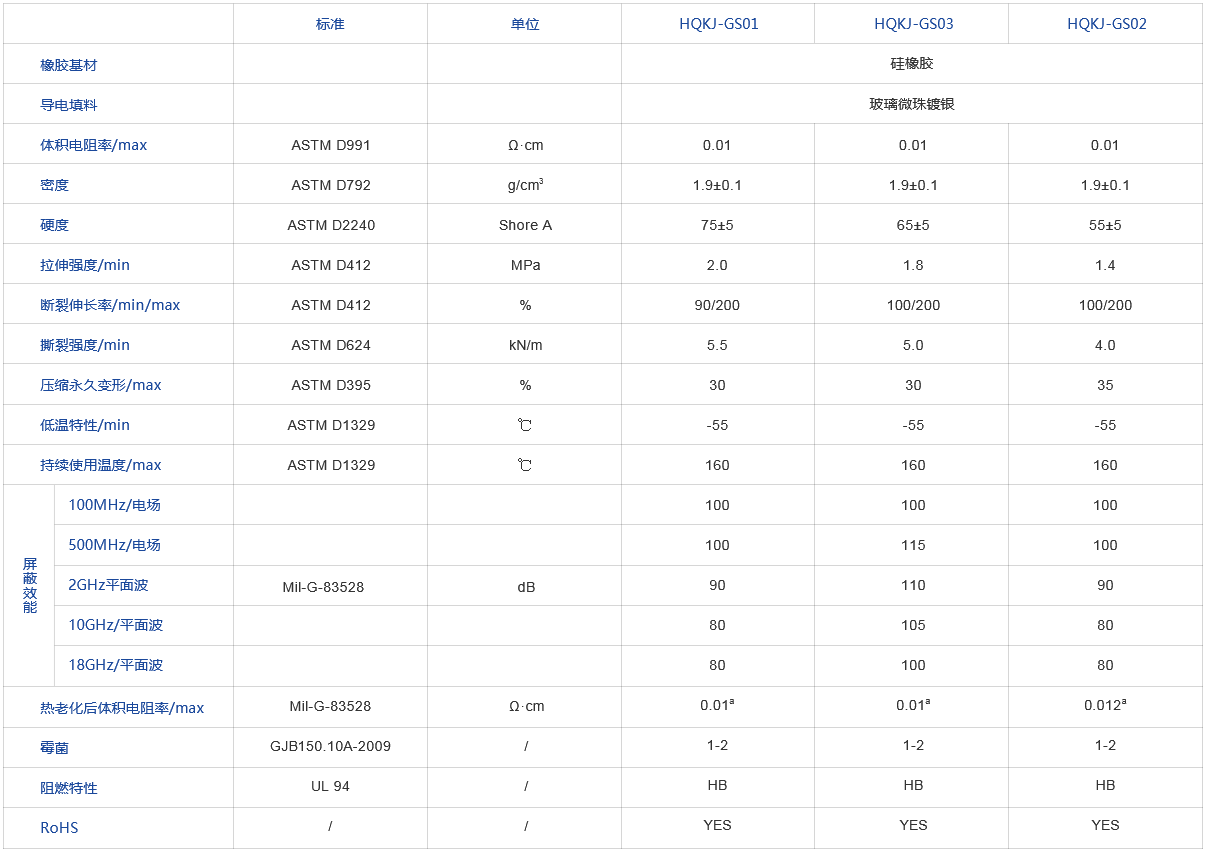Select the HQKJ-GS02 column header
The width and height of the screenshot is (1205, 853).
pos(1106,24)
